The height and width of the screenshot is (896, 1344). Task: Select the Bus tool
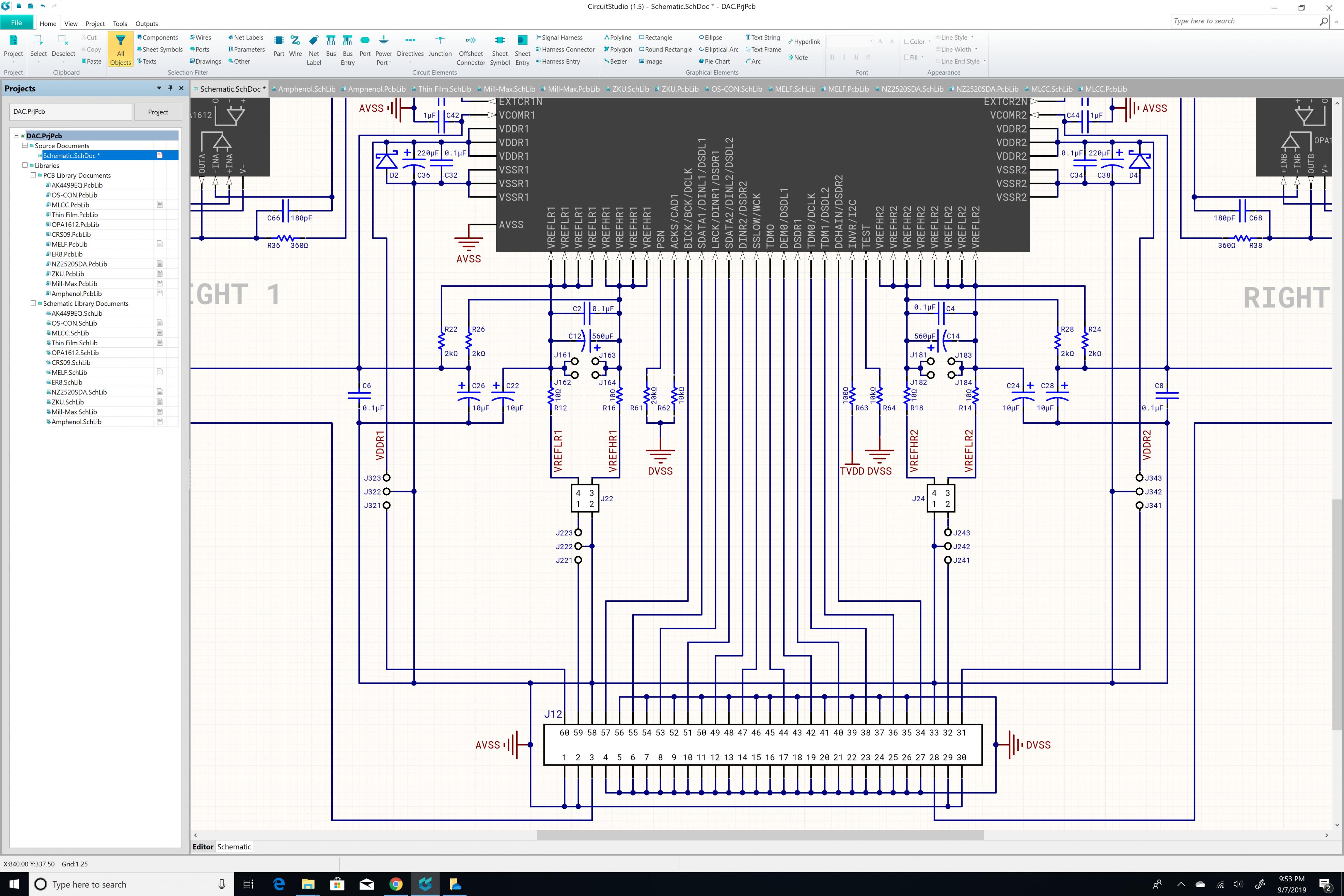coord(331,46)
